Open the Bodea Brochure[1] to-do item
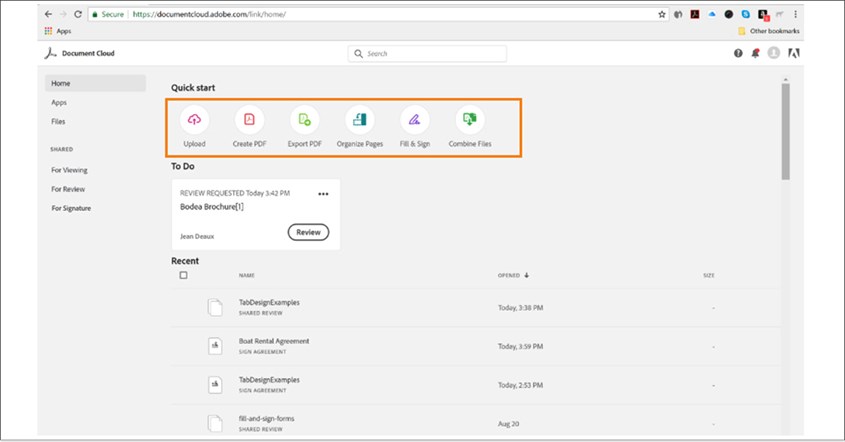845x442 pixels. 212,206
